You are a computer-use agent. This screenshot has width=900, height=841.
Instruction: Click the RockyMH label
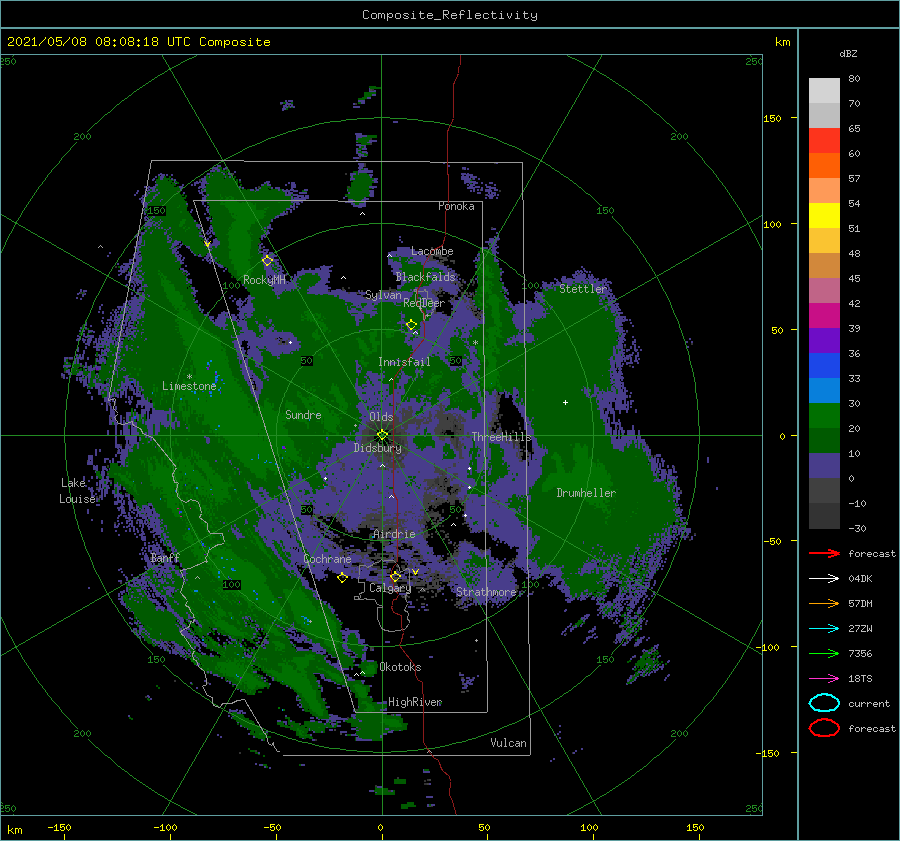pyautogui.click(x=264, y=280)
